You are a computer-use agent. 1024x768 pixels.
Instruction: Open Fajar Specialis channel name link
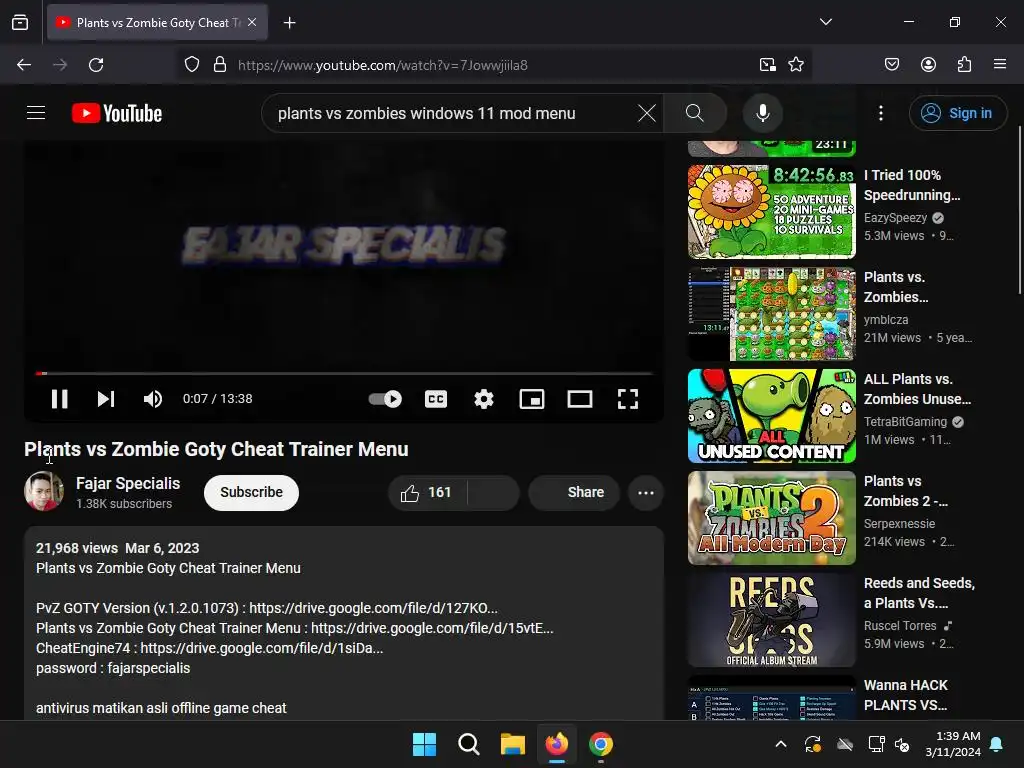(x=128, y=483)
